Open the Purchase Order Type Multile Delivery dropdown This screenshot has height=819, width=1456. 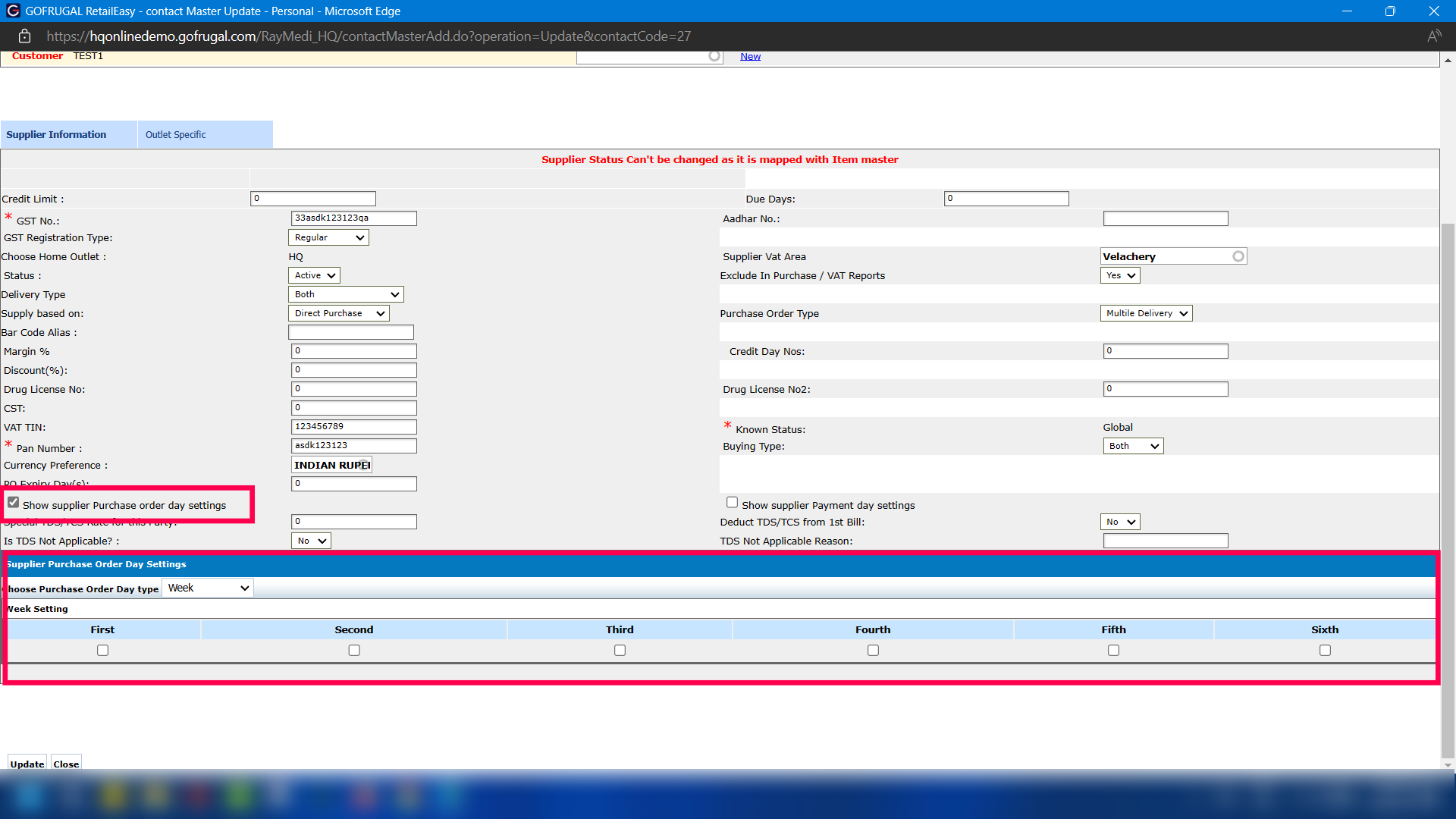click(x=1145, y=313)
